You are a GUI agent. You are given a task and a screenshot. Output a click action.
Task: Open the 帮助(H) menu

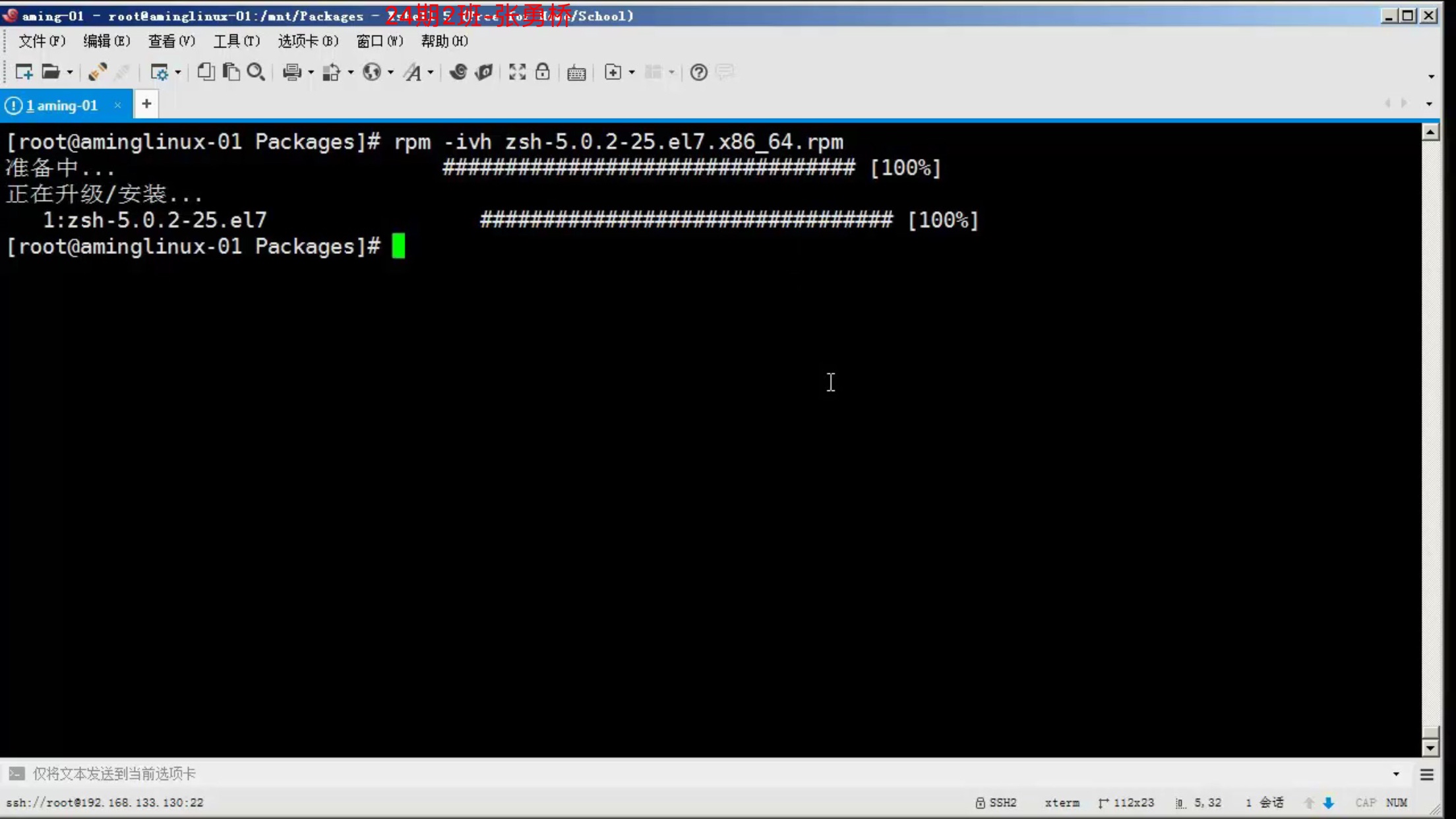(x=444, y=41)
